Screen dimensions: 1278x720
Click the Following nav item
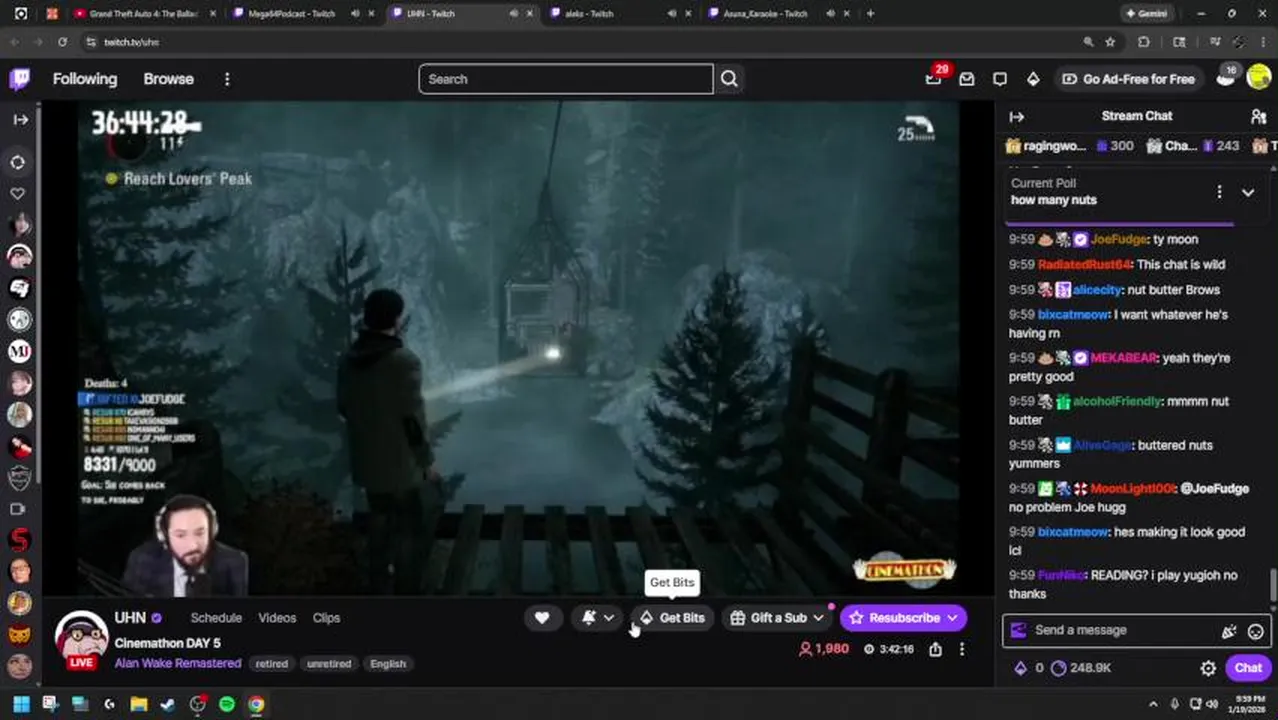(85, 79)
